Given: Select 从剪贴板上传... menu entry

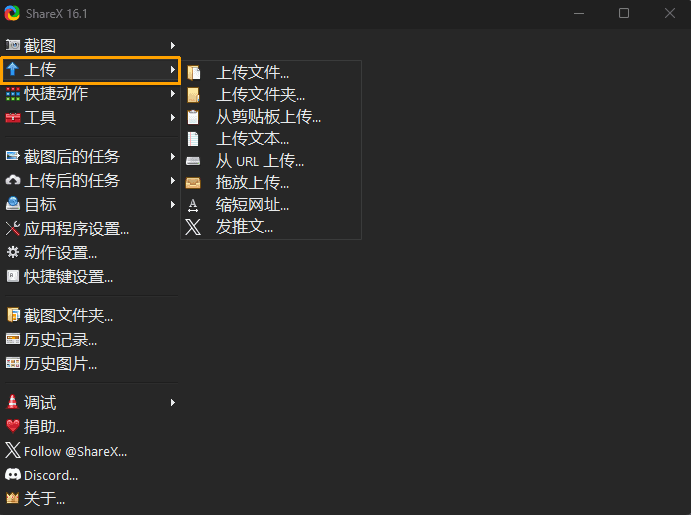Looking at the screenshot, I should [271, 117].
